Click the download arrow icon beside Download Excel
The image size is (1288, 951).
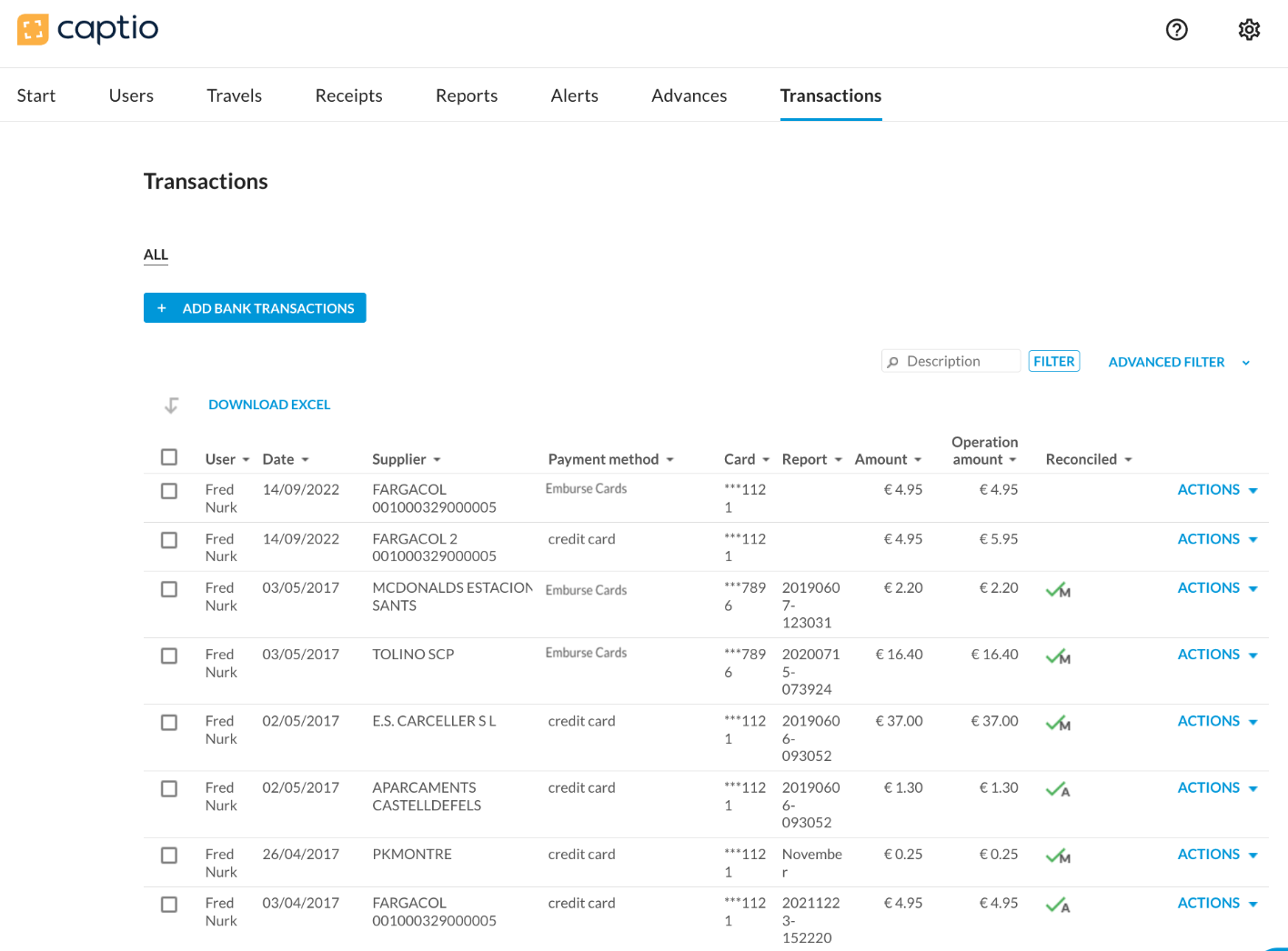171,405
